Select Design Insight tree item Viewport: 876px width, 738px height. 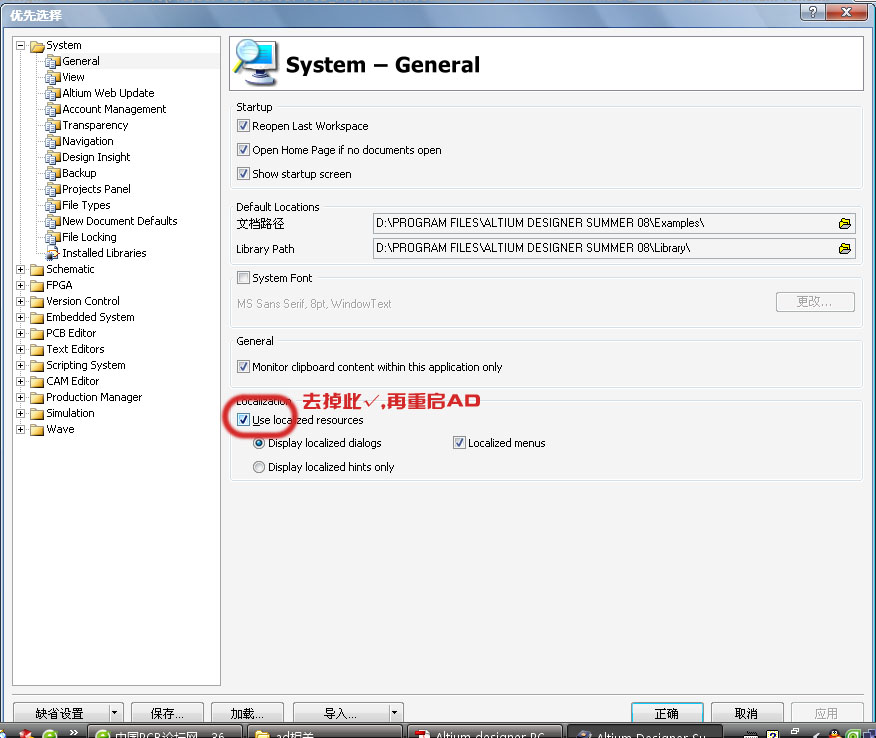click(x=96, y=158)
